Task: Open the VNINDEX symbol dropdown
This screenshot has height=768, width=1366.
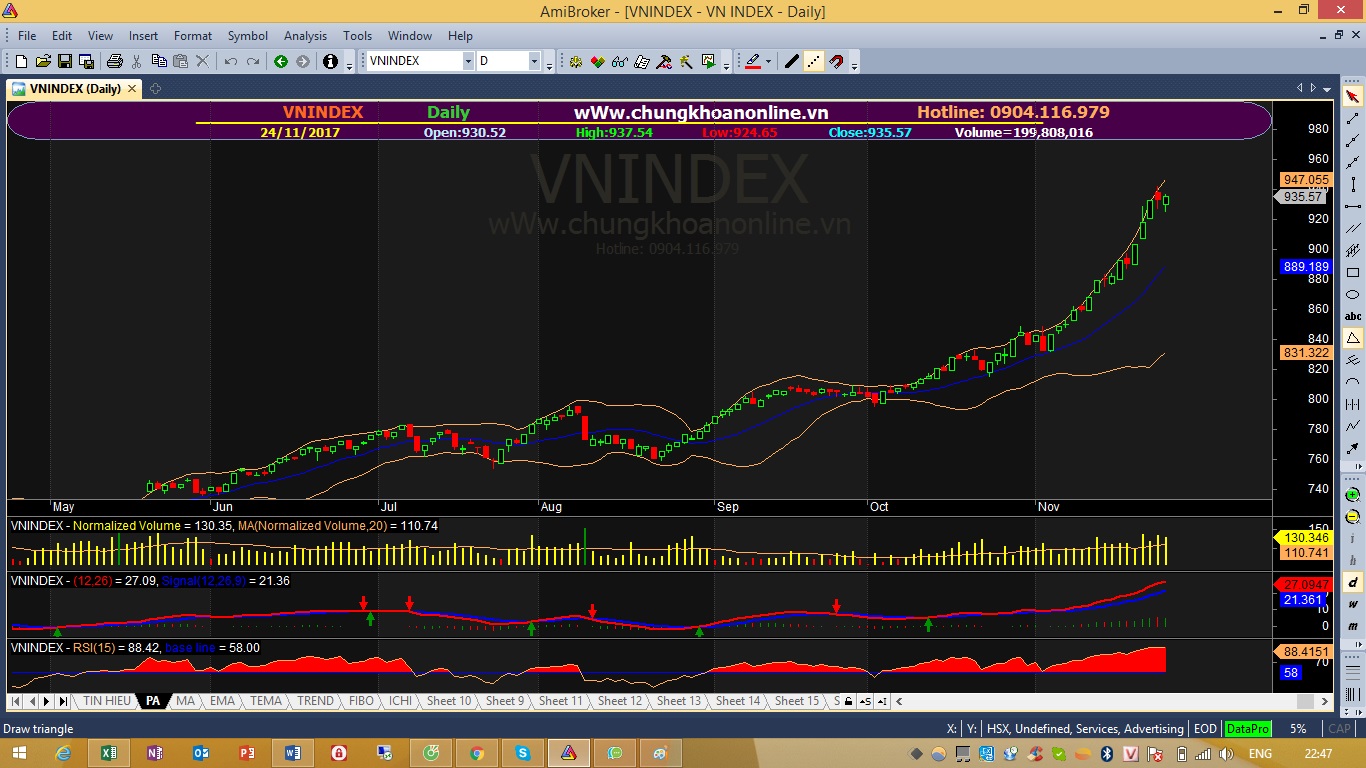Action: coord(467,62)
